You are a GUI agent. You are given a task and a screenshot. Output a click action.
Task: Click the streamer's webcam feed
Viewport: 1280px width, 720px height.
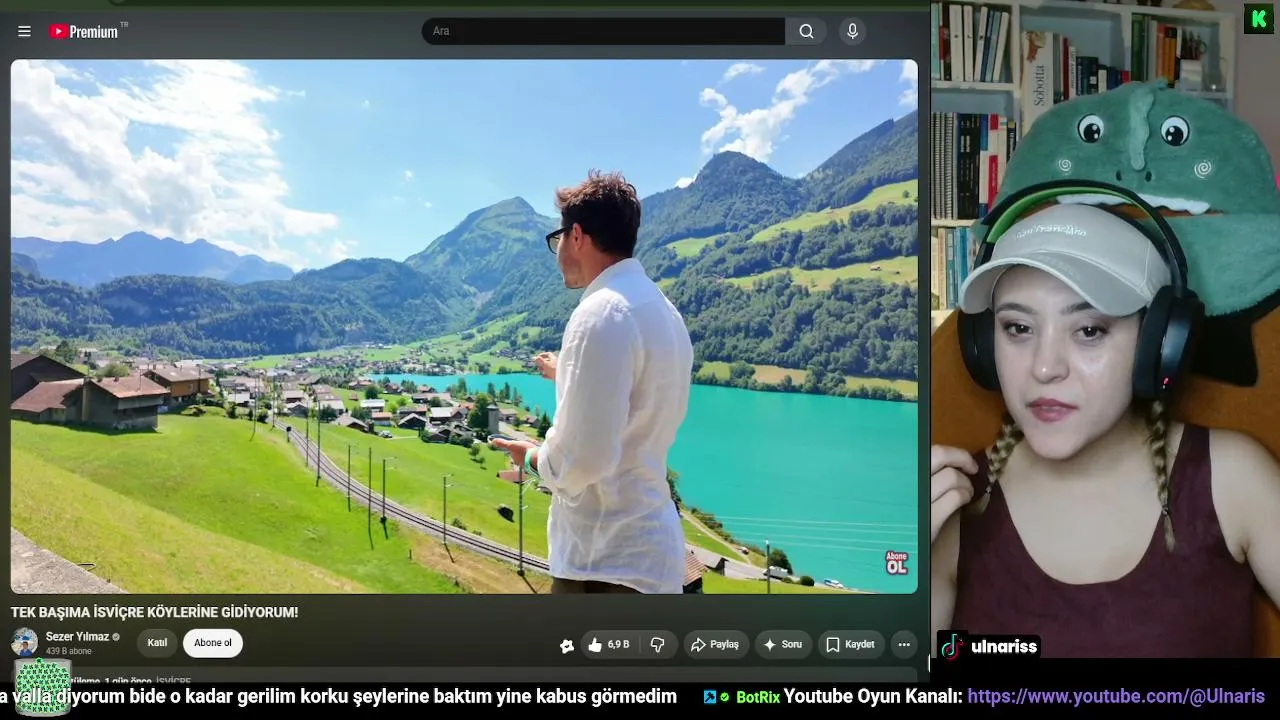1106,330
